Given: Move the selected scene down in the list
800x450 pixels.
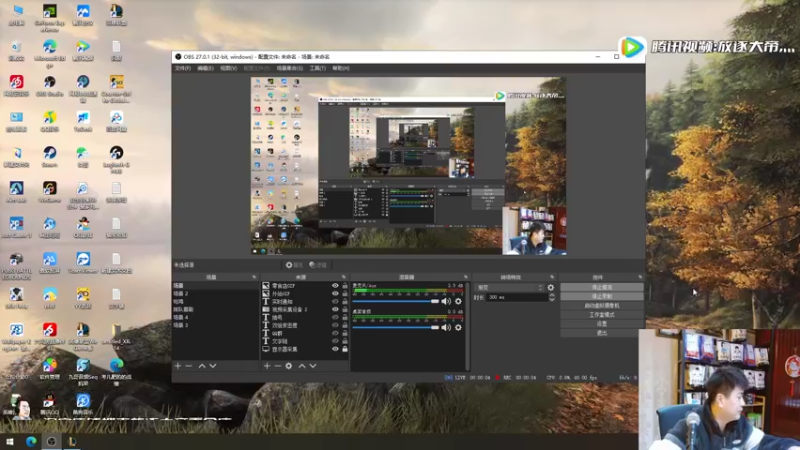Looking at the screenshot, I should [x=213, y=366].
